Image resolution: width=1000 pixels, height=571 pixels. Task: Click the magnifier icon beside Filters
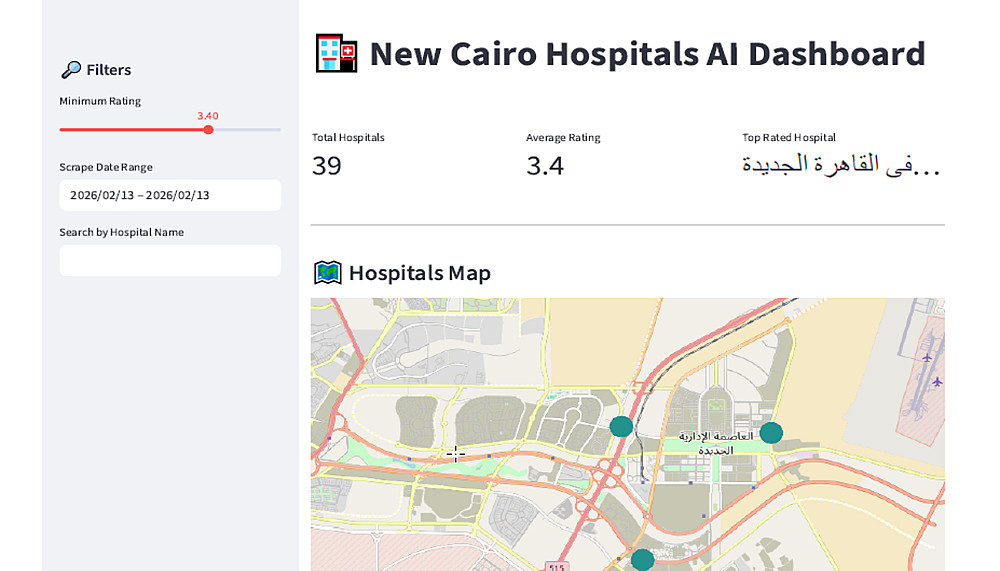71,70
